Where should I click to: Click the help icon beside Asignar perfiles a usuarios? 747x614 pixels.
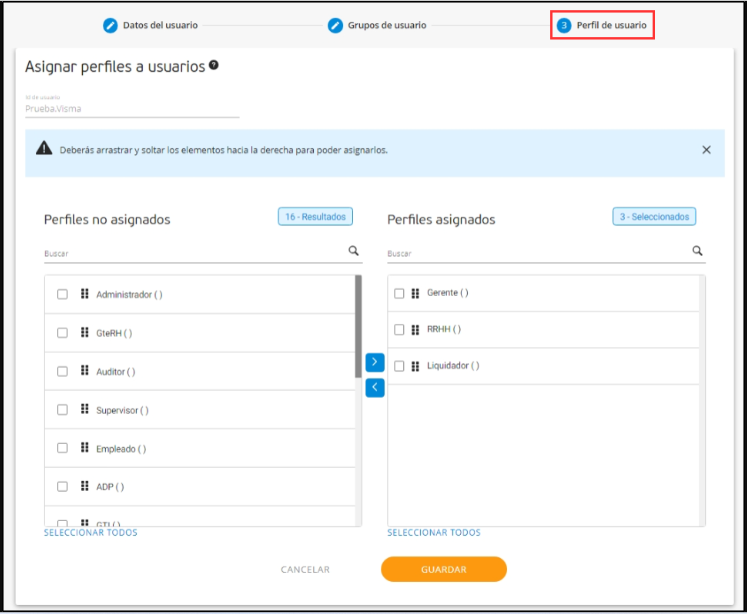(214, 65)
